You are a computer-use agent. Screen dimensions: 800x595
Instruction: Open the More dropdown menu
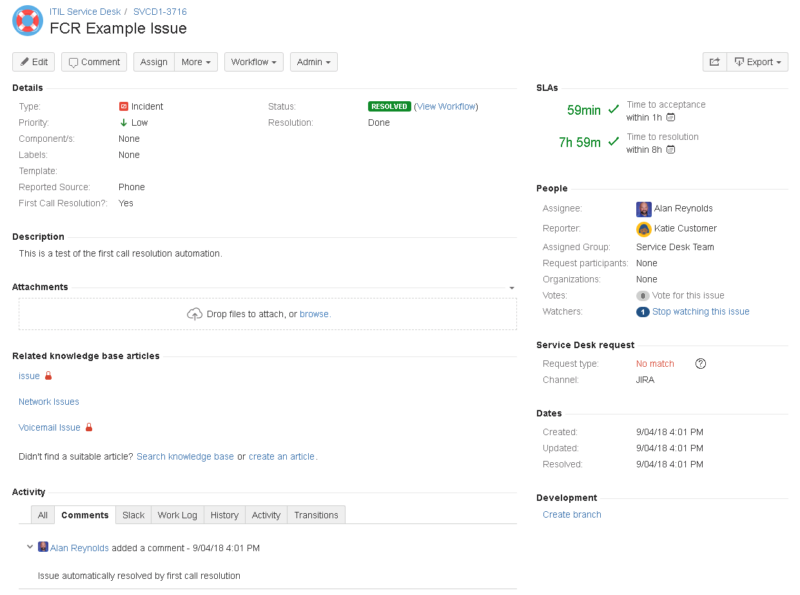(x=196, y=62)
